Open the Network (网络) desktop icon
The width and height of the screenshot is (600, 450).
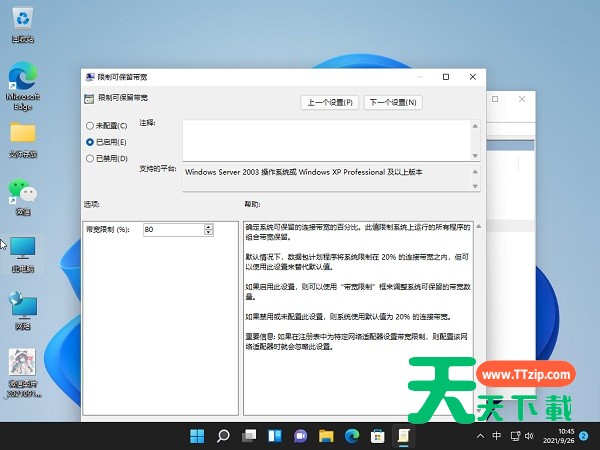(x=22, y=305)
